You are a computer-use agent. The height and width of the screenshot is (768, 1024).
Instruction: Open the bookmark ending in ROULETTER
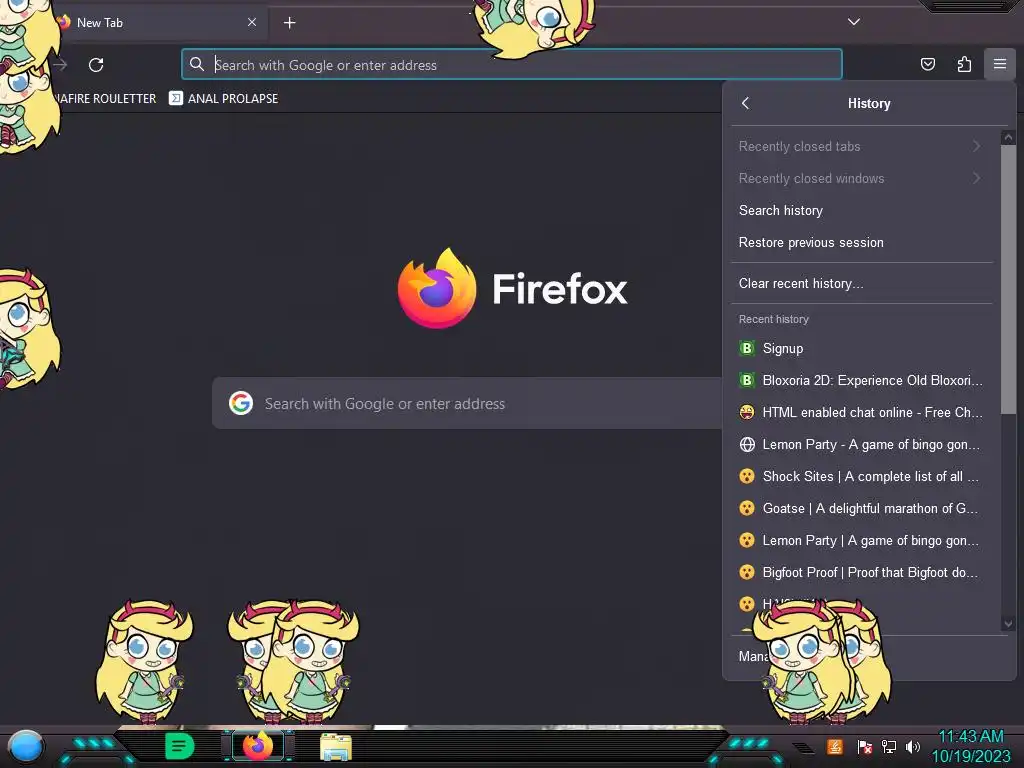pyautogui.click(x=104, y=99)
